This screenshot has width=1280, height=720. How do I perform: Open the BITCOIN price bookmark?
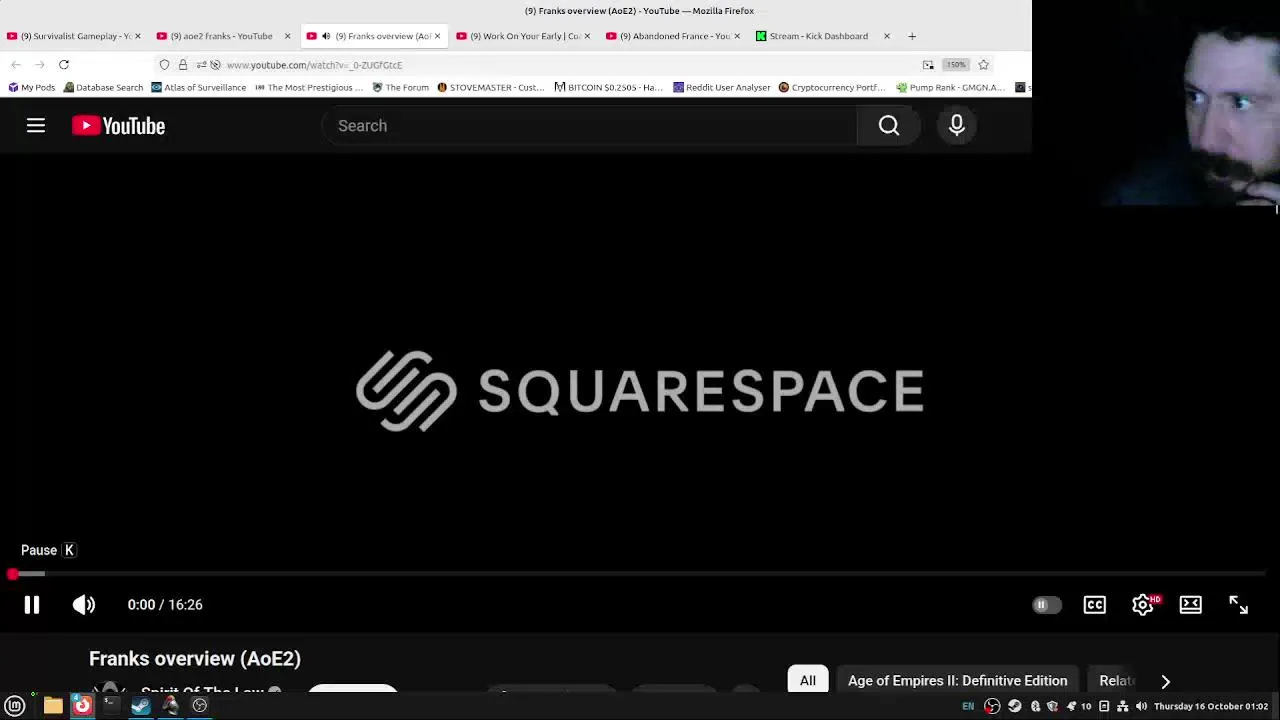[x=609, y=87]
